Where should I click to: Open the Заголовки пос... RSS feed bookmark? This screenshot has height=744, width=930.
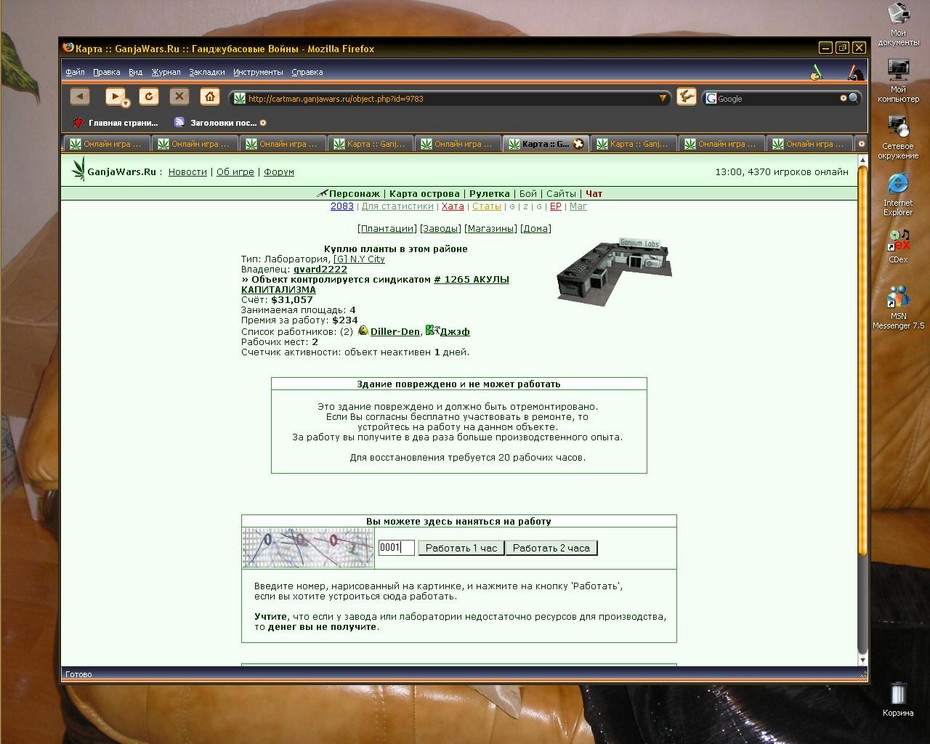point(221,123)
